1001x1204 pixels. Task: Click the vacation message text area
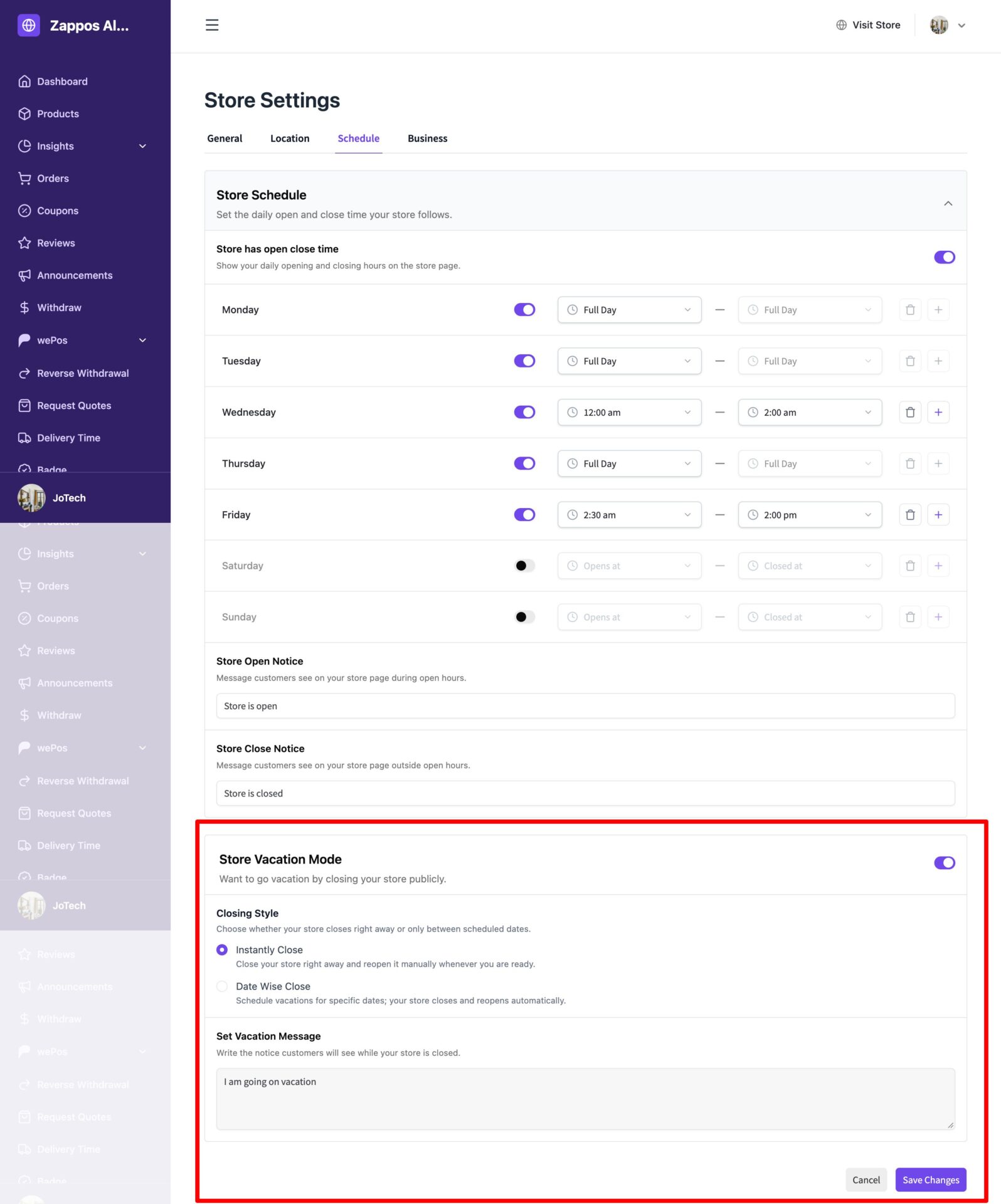585,1099
